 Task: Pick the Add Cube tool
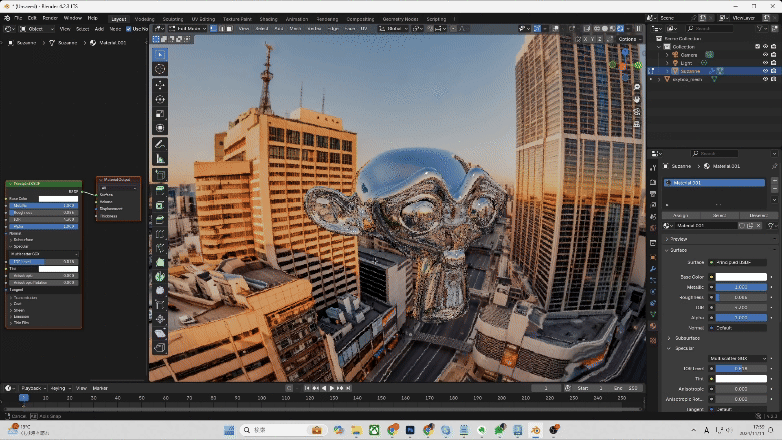[160, 175]
